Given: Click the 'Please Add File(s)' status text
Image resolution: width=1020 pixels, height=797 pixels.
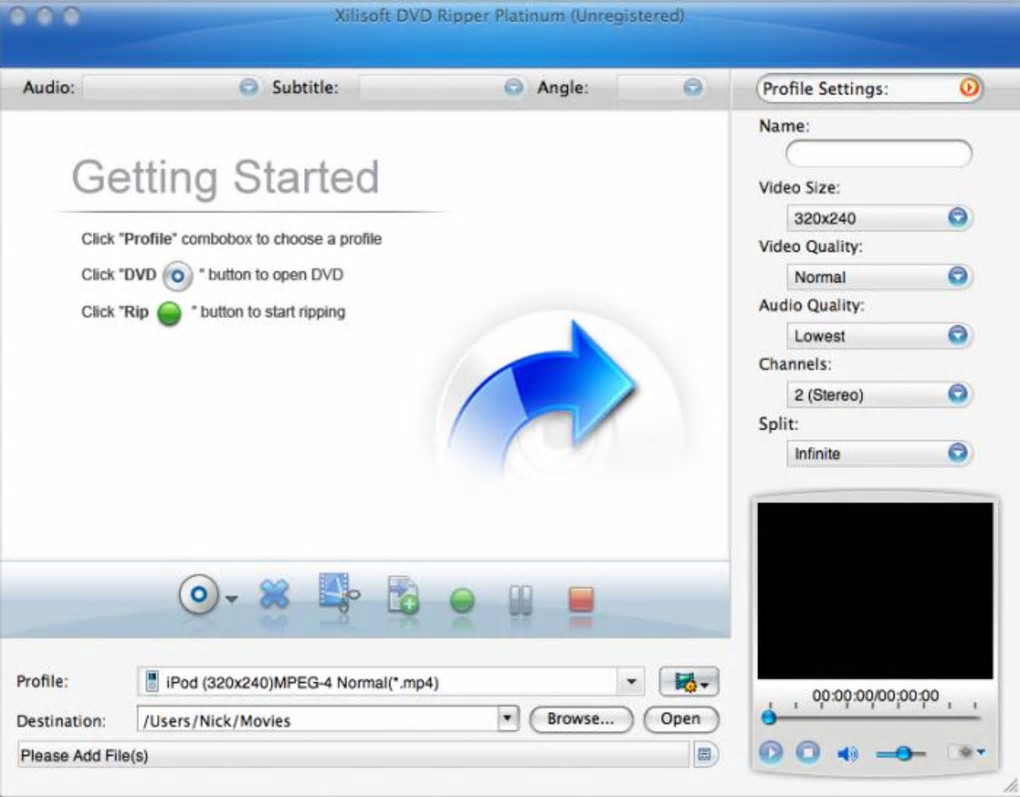Looking at the screenshot, I should point(85,755).
